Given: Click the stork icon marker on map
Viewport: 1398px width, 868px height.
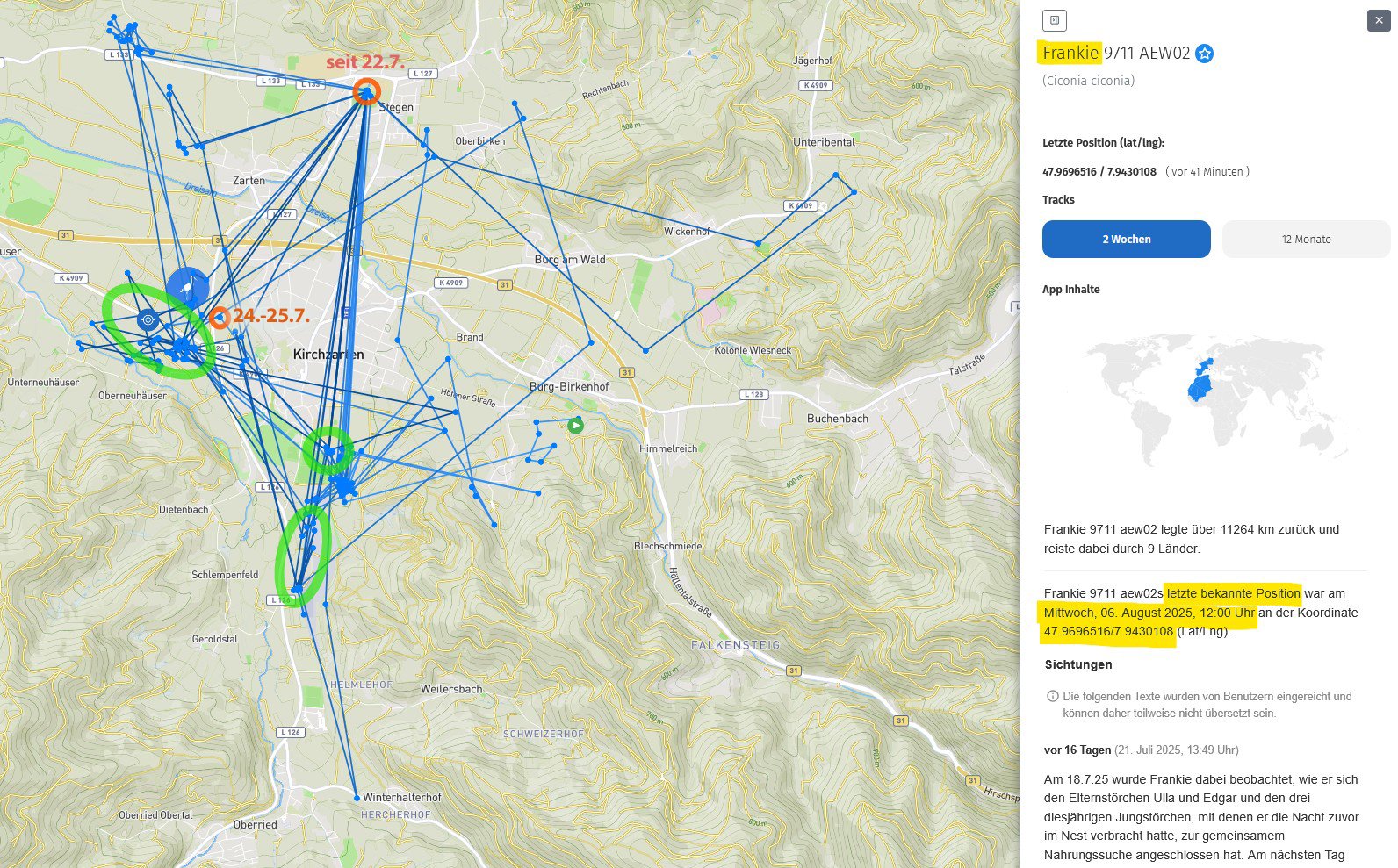Looking at the screenshot, I should tap(187, 288).
